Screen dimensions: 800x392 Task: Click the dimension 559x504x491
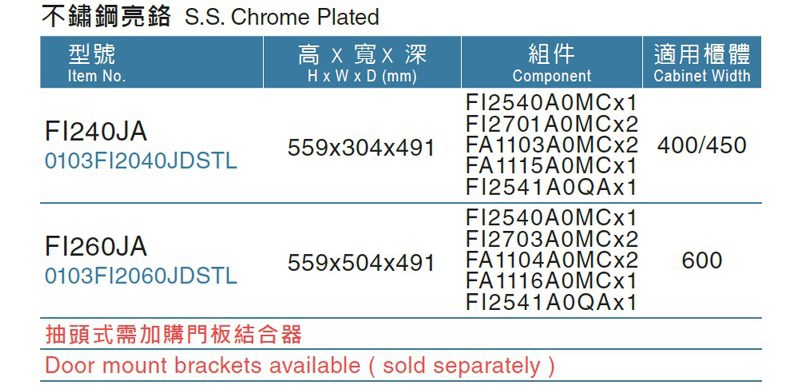[x=361, y=263]
